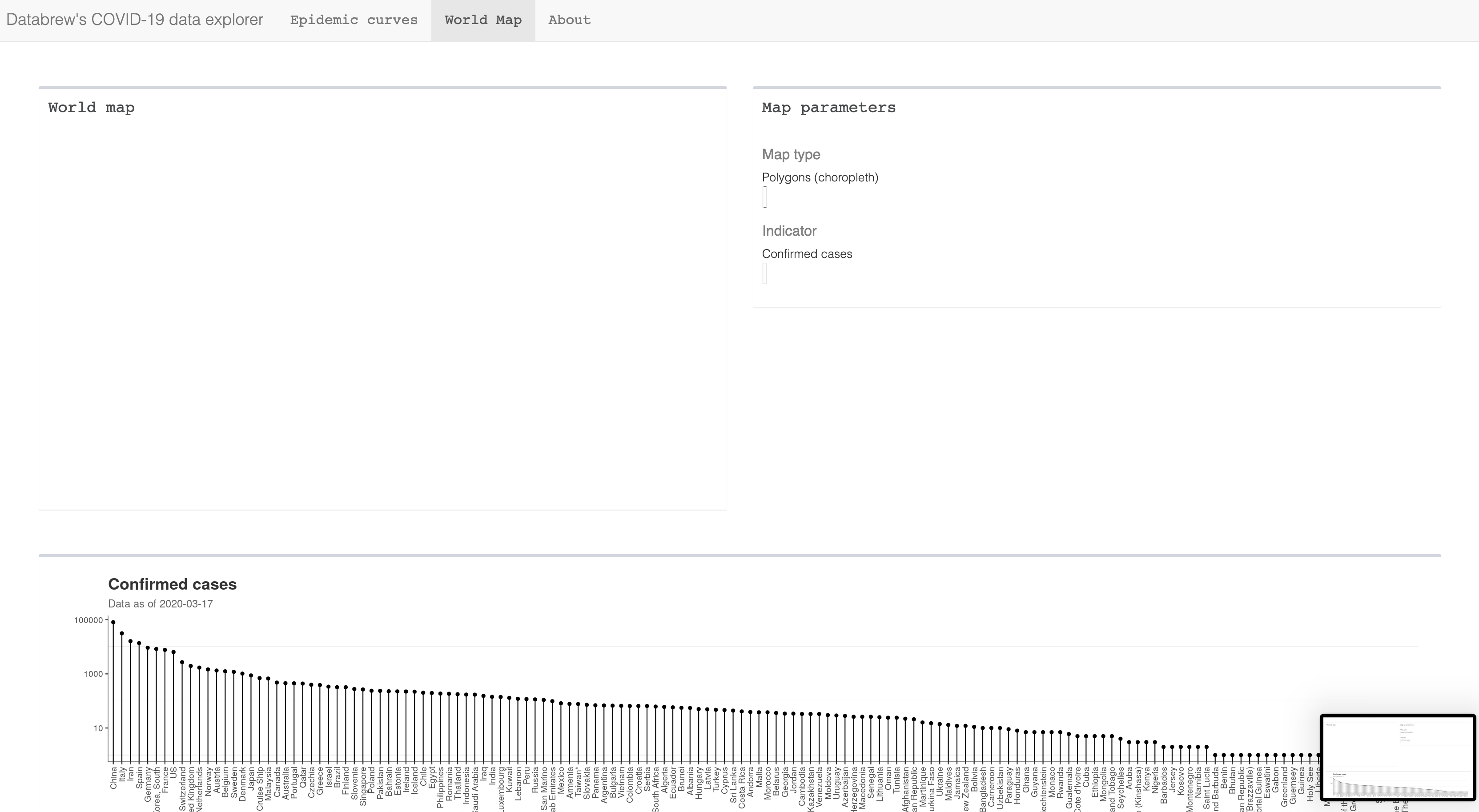Click the Polygons (choropleth) selected value

tap(820, 177)
